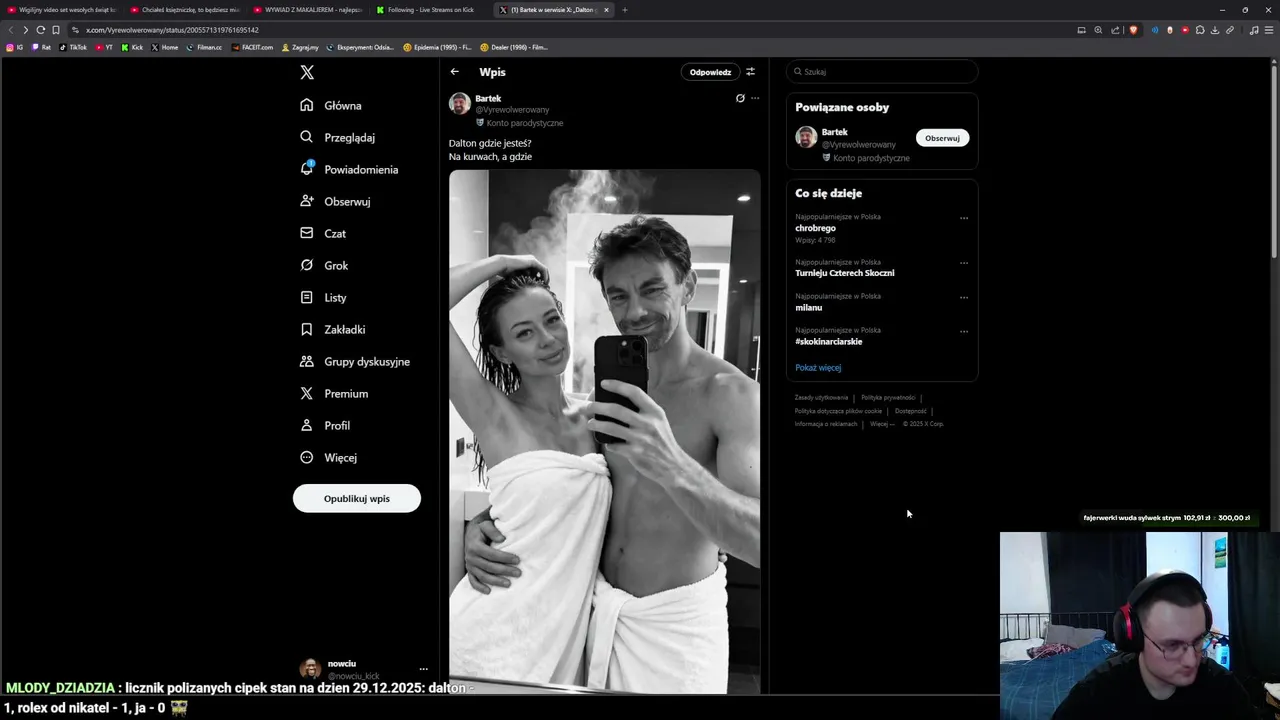Screen dimensions: 1280x720
Task: Click the browser address bar URL
Action: 172,30
